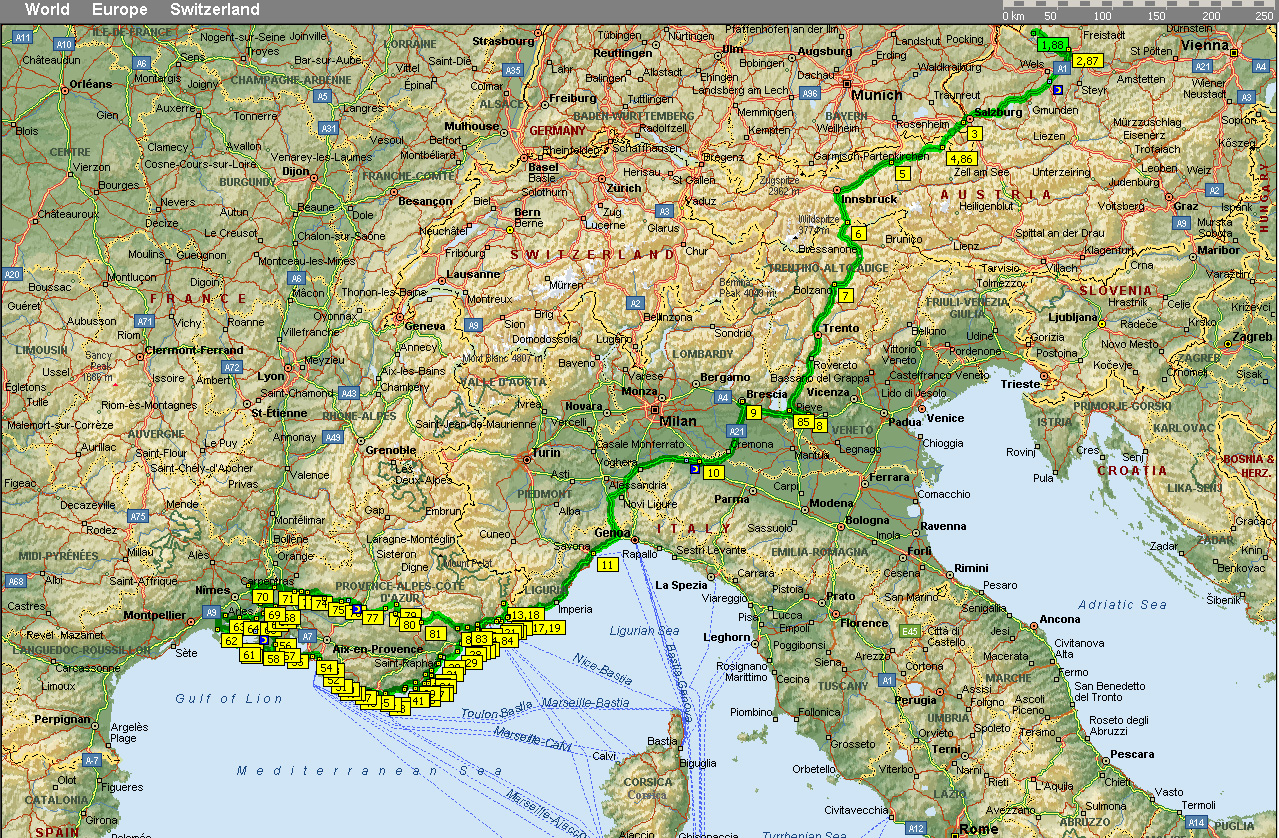Click the A1 motorway shield near Wels
Viewport: 1279px width, 838px height.
point(1063,68)
